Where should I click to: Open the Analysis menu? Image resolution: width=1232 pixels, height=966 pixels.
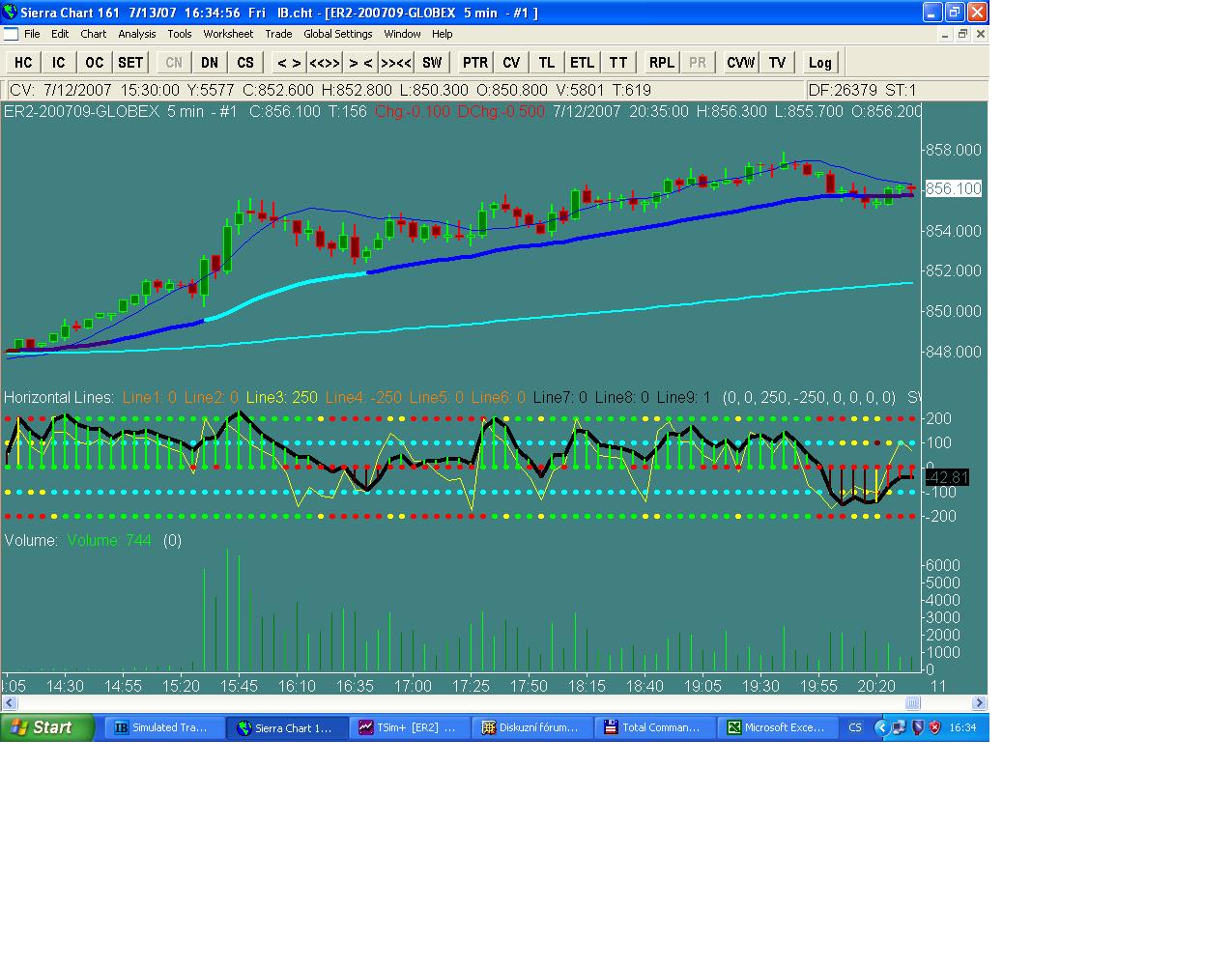coord(136,34)
